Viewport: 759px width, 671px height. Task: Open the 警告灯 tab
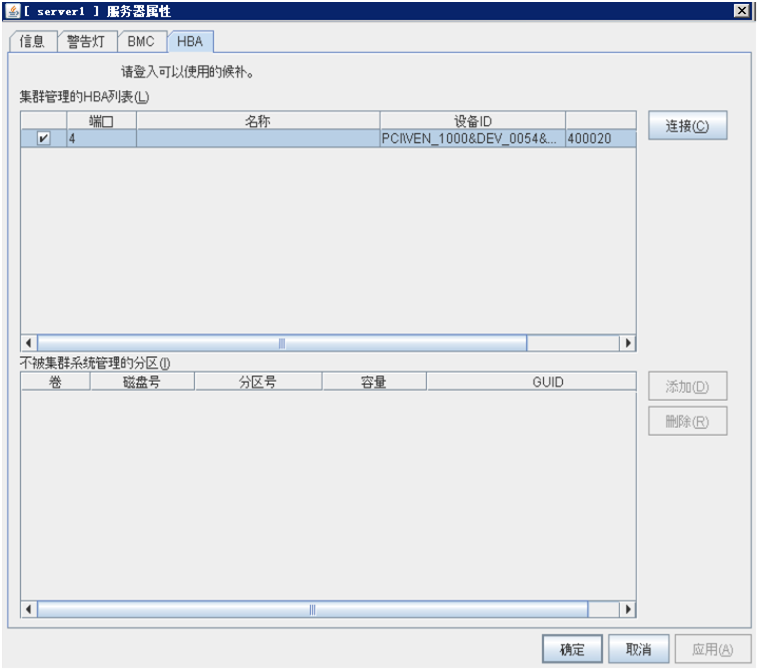tap(86, 42)
